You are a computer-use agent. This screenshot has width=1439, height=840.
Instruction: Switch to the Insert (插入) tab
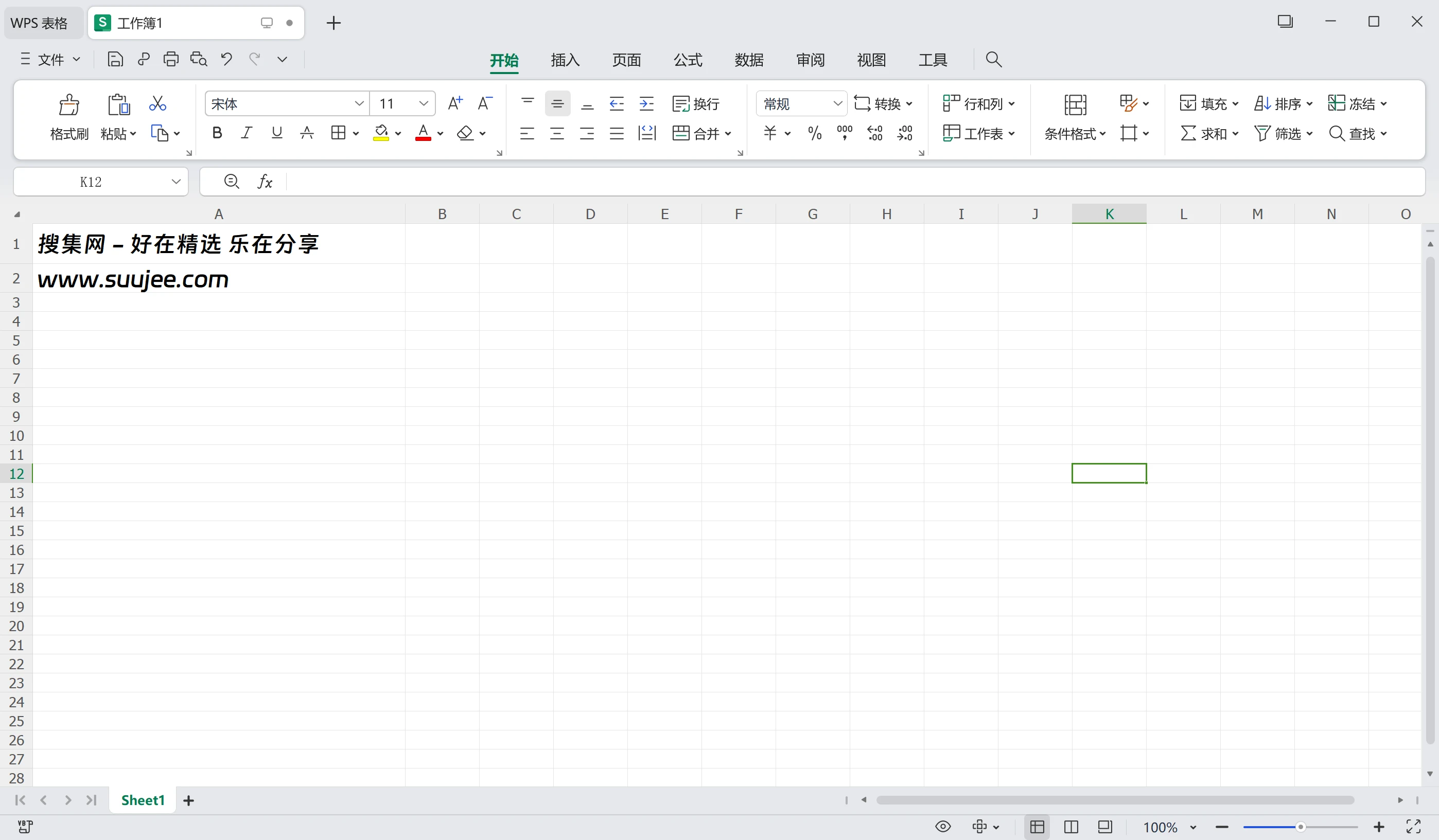tap(565, 60)
